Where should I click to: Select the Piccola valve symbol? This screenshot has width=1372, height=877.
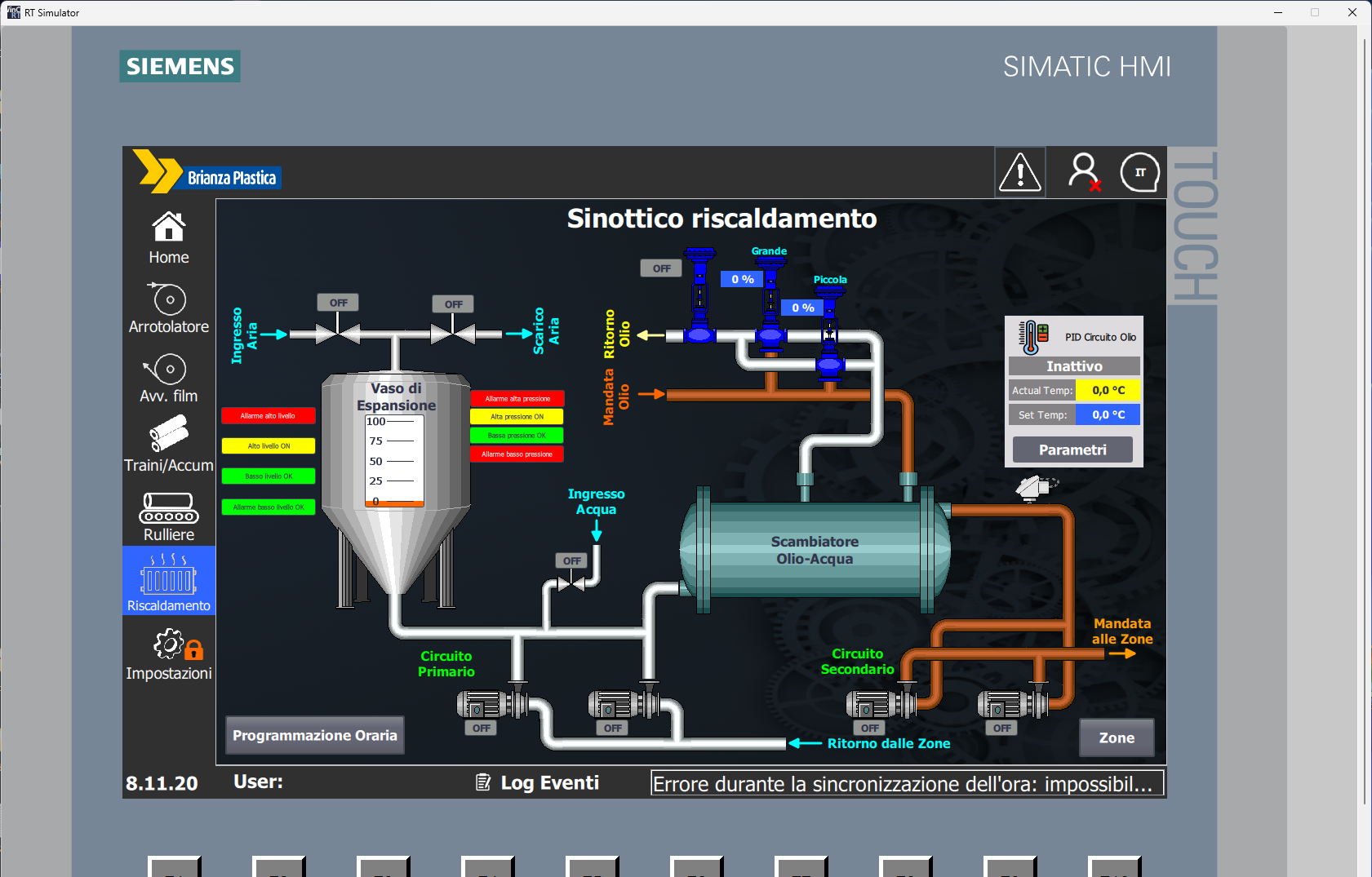coord(829,334)
